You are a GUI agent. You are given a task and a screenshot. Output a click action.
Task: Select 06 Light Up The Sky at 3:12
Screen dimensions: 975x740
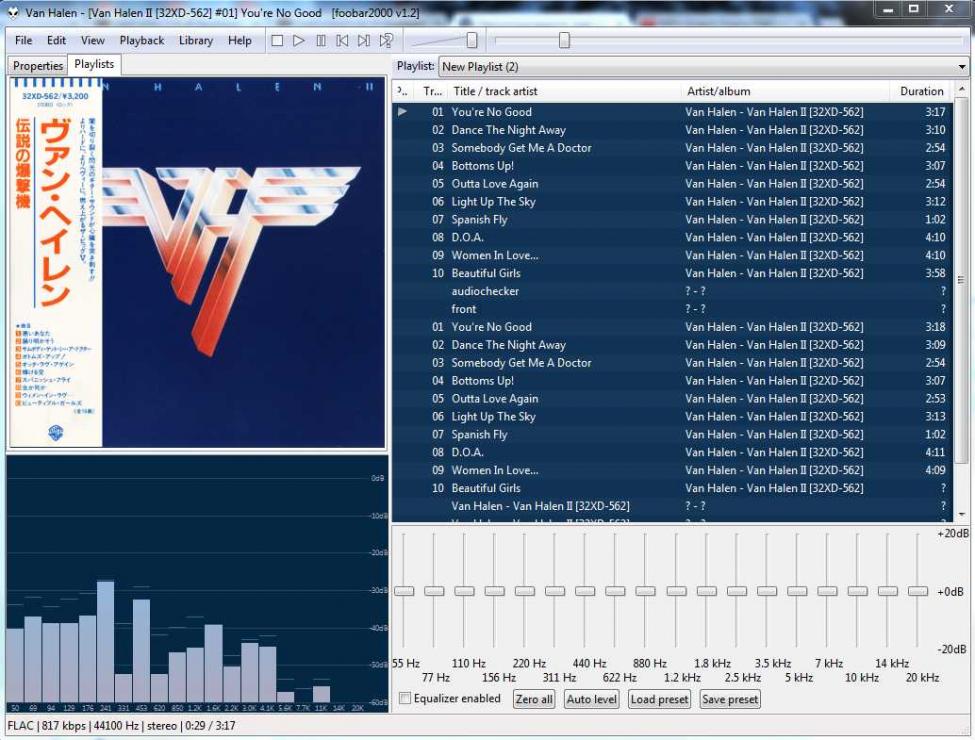pyautogui.click(x=672, y=201)
